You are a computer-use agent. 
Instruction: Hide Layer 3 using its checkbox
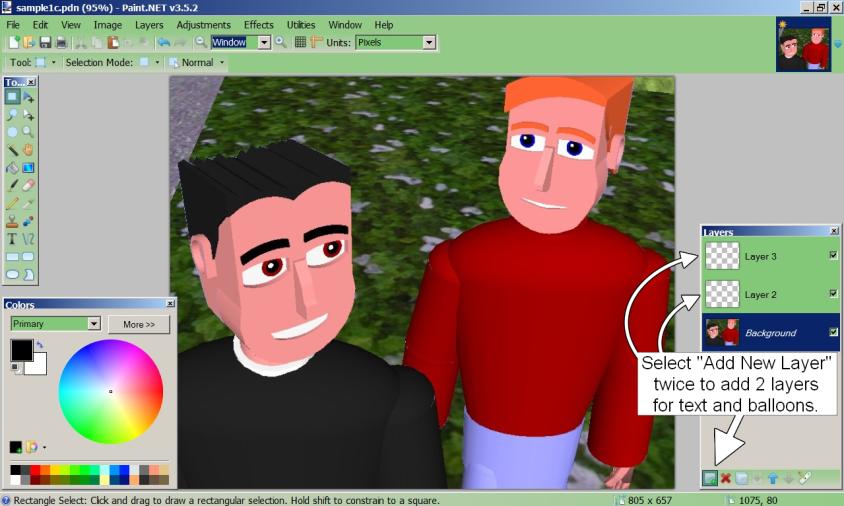coord(833,256)
